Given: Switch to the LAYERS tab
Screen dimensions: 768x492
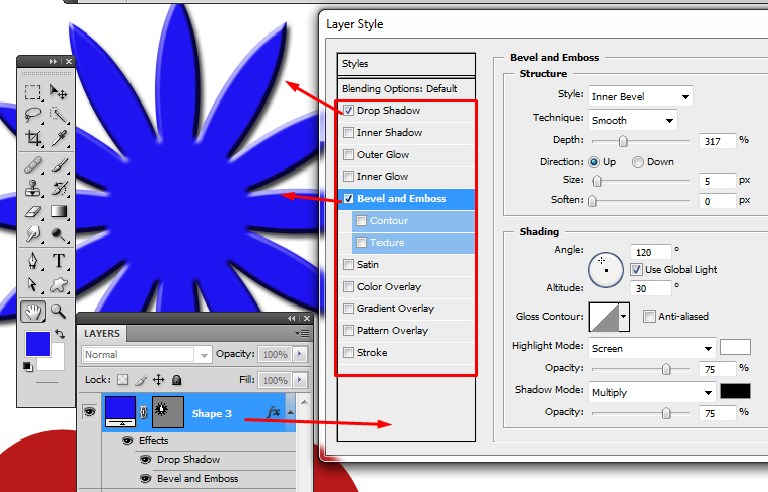Looking at the screenshot, I should click(102, 333).
